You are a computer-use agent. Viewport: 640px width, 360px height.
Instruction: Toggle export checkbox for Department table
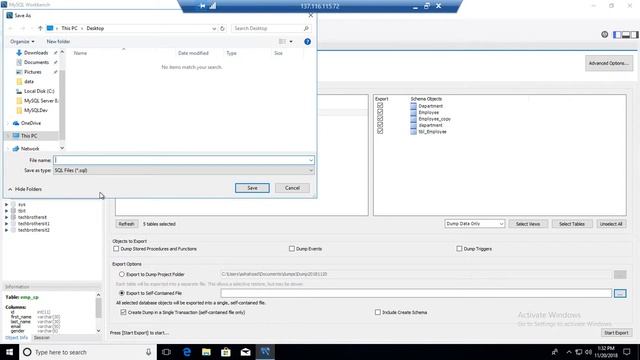point(380,106)
